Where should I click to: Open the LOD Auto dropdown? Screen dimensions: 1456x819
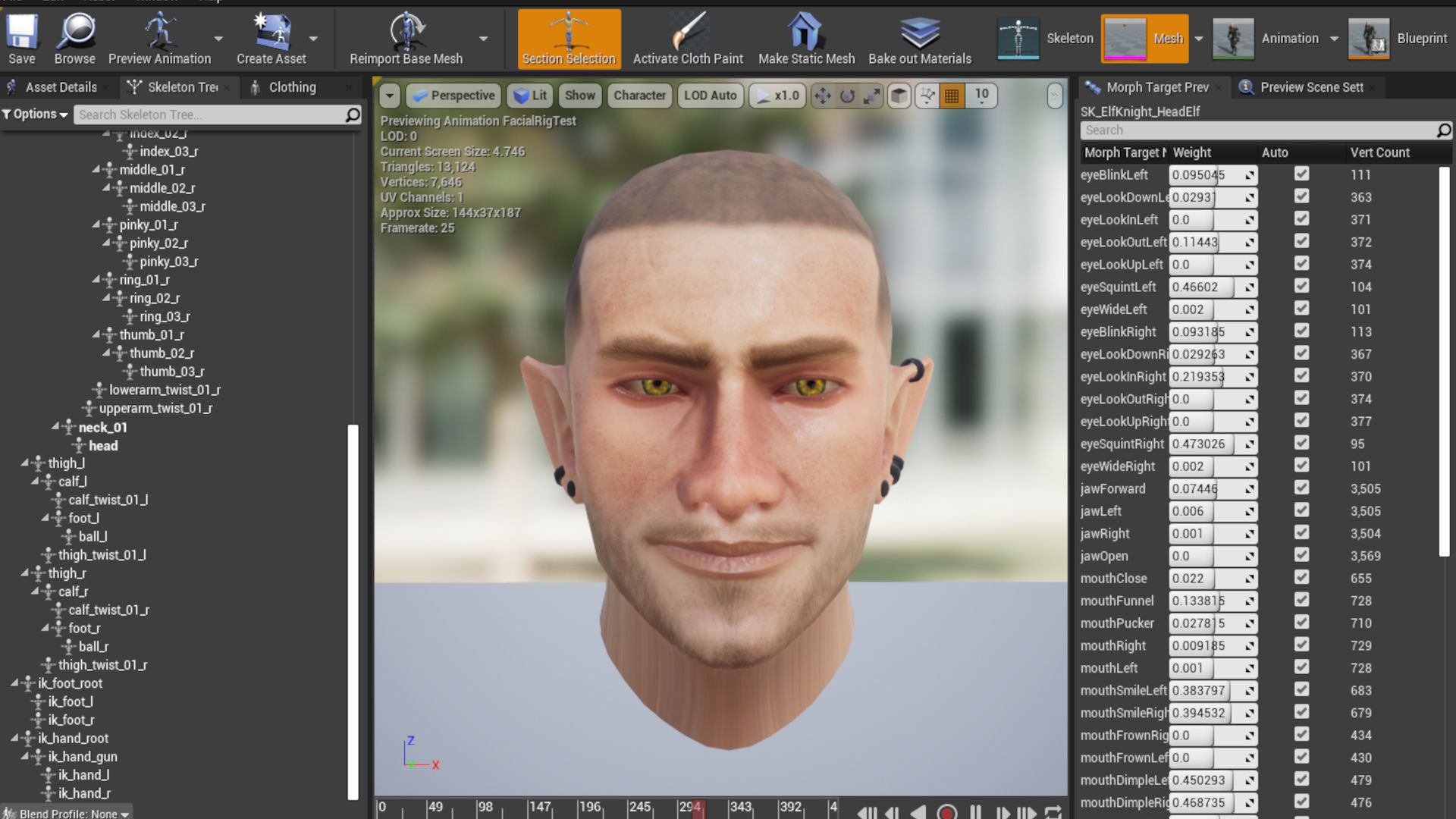pyautogui.click(x=710, y=96)
